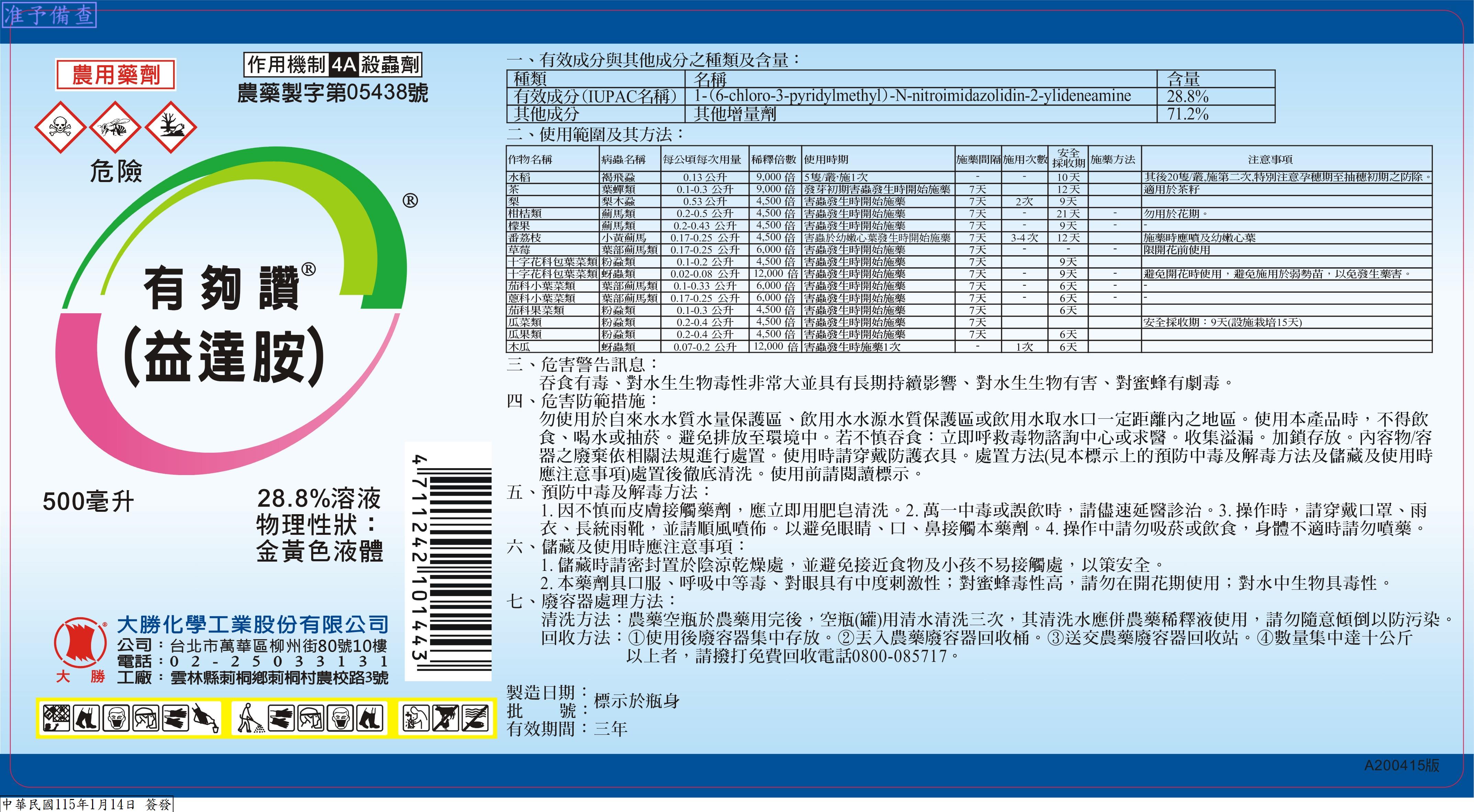The image size is (1474, 812).
Task: Click the 三、危害警告訊息 section heading
Action: [x=583, y=364]
